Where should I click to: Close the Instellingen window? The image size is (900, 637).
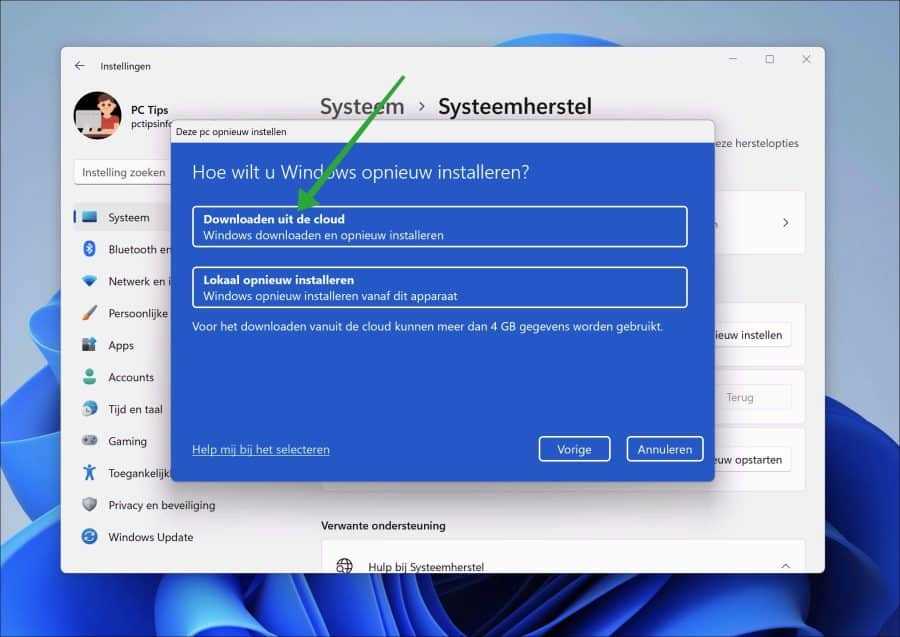pos(806,59)
